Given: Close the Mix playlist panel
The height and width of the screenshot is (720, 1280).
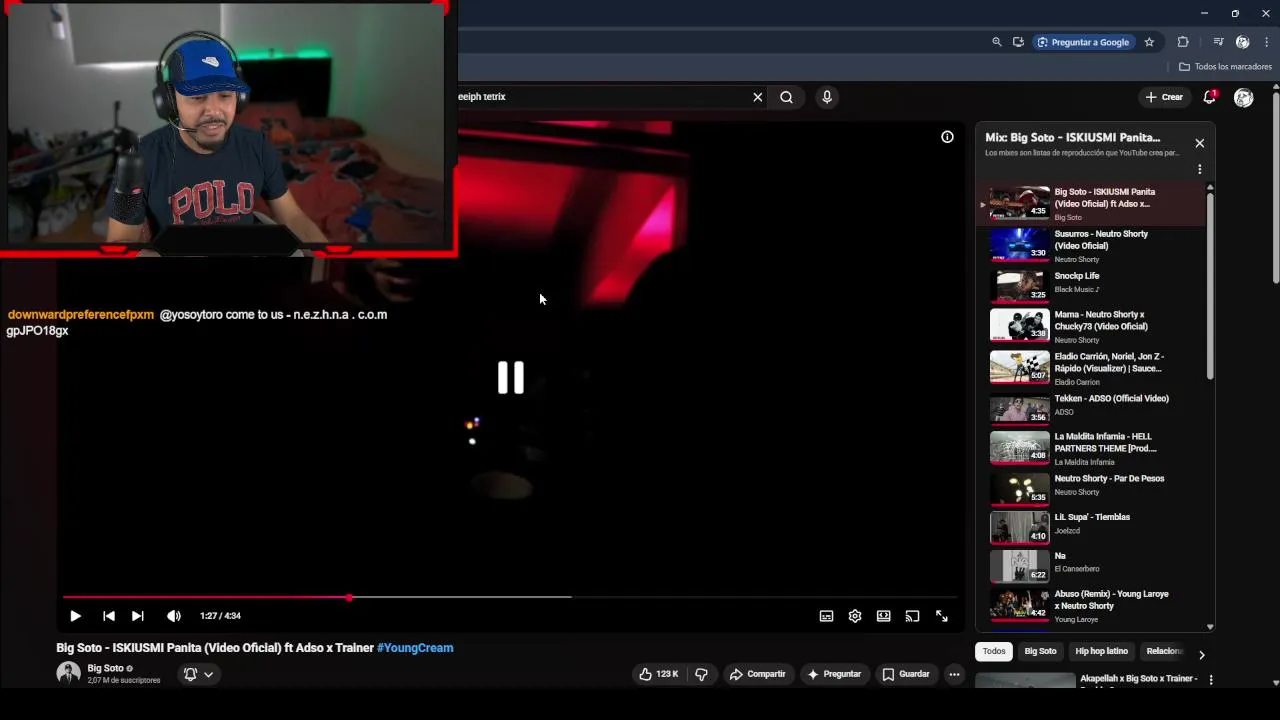Looking at the screenshot, I should [x=1200, y=143].
